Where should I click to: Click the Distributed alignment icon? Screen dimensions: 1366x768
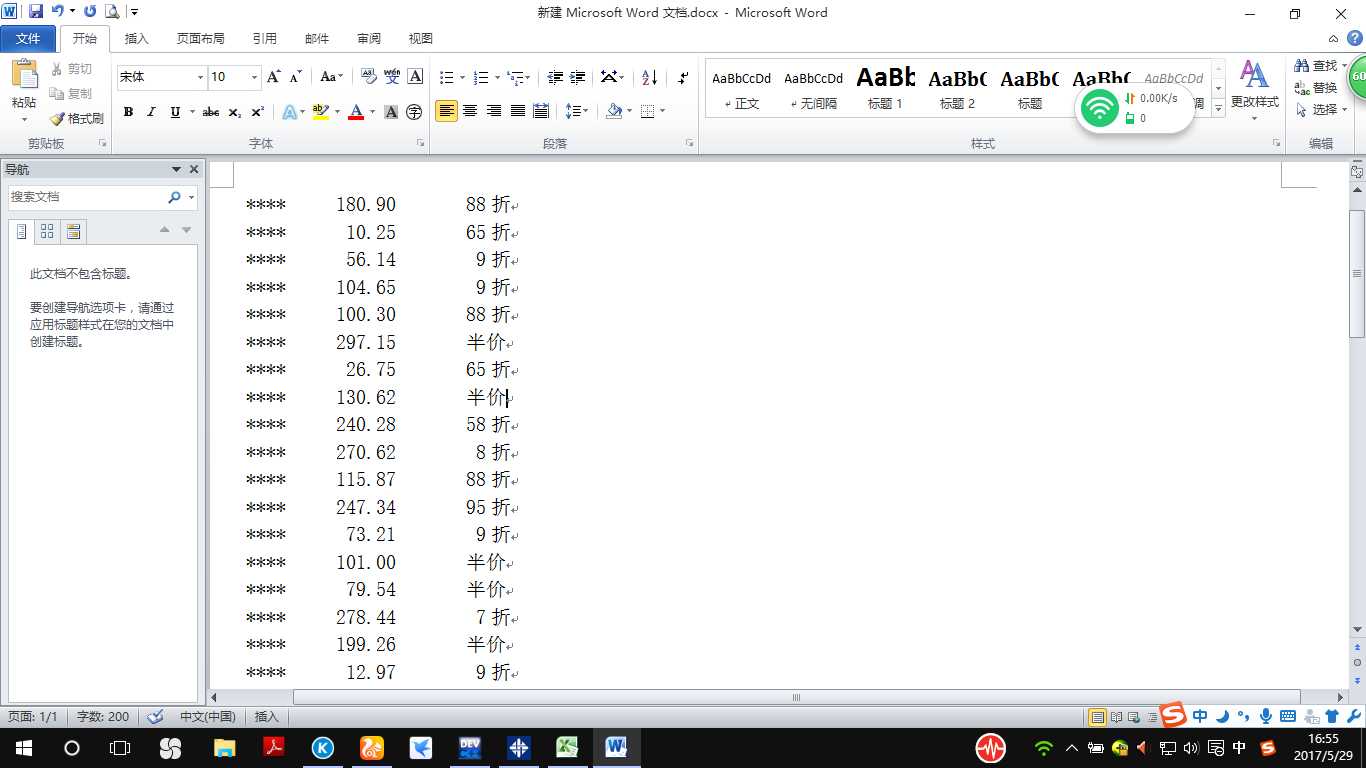[x=541, y=111]
